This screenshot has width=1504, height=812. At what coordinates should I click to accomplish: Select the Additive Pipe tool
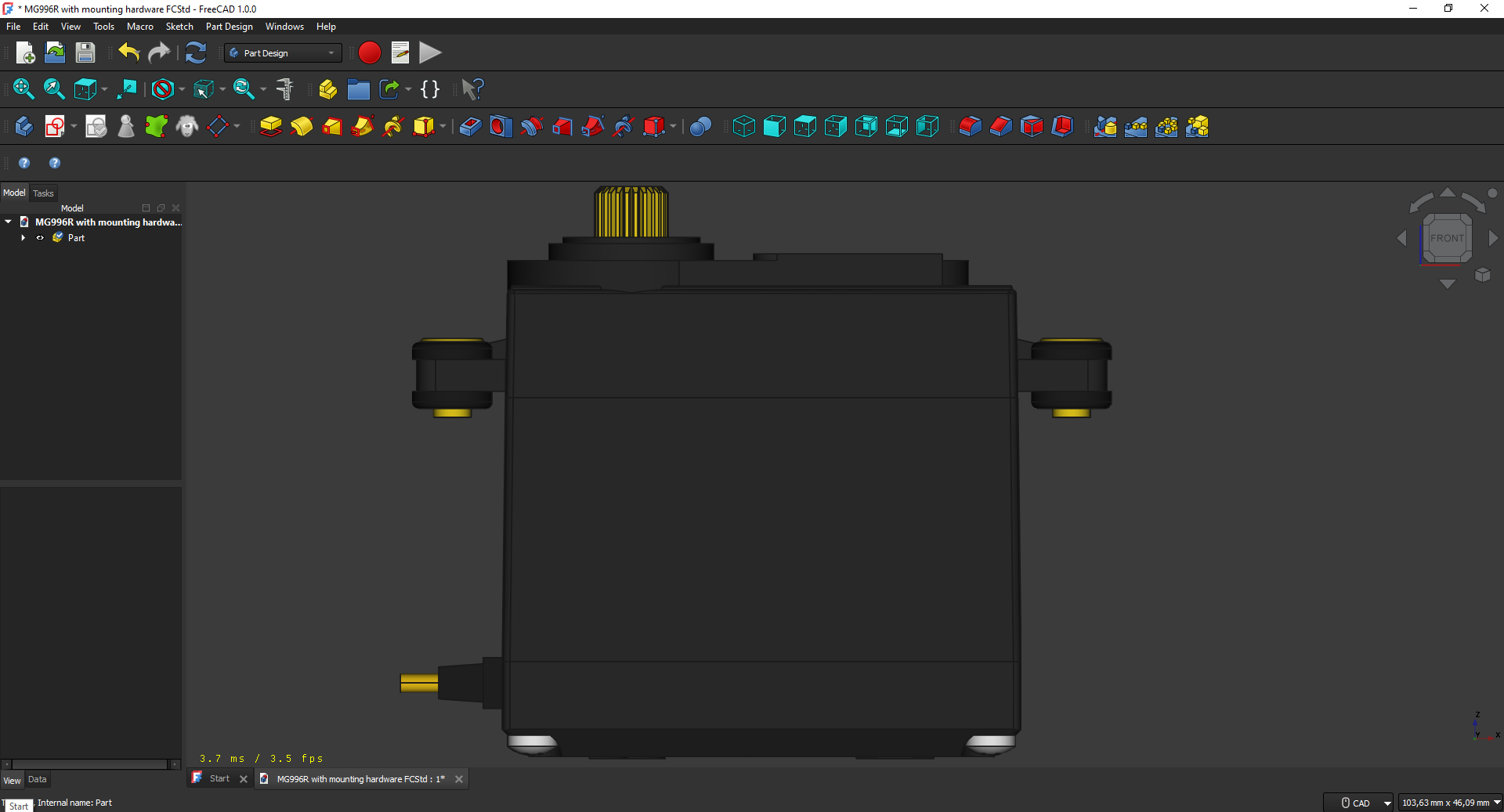tap(362, 126)
